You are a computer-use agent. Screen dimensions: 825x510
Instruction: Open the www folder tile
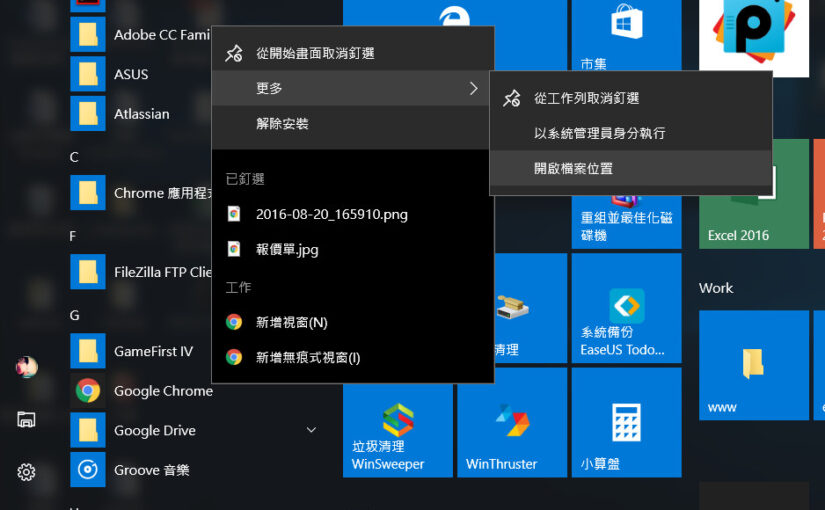tap(754, 365)
